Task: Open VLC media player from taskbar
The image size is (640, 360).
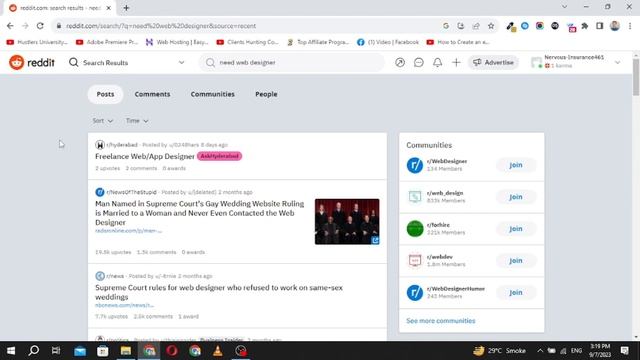Action: (x=218, y=351)
